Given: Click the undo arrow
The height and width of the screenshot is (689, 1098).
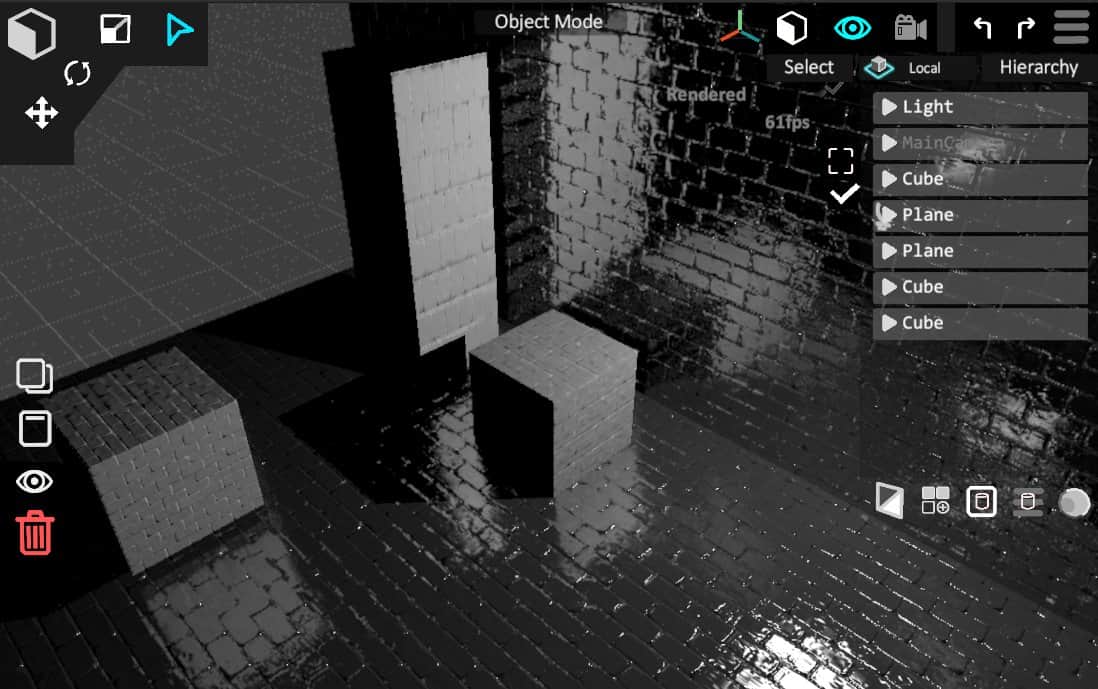Looking at the screenshot, I should point(982,28).
